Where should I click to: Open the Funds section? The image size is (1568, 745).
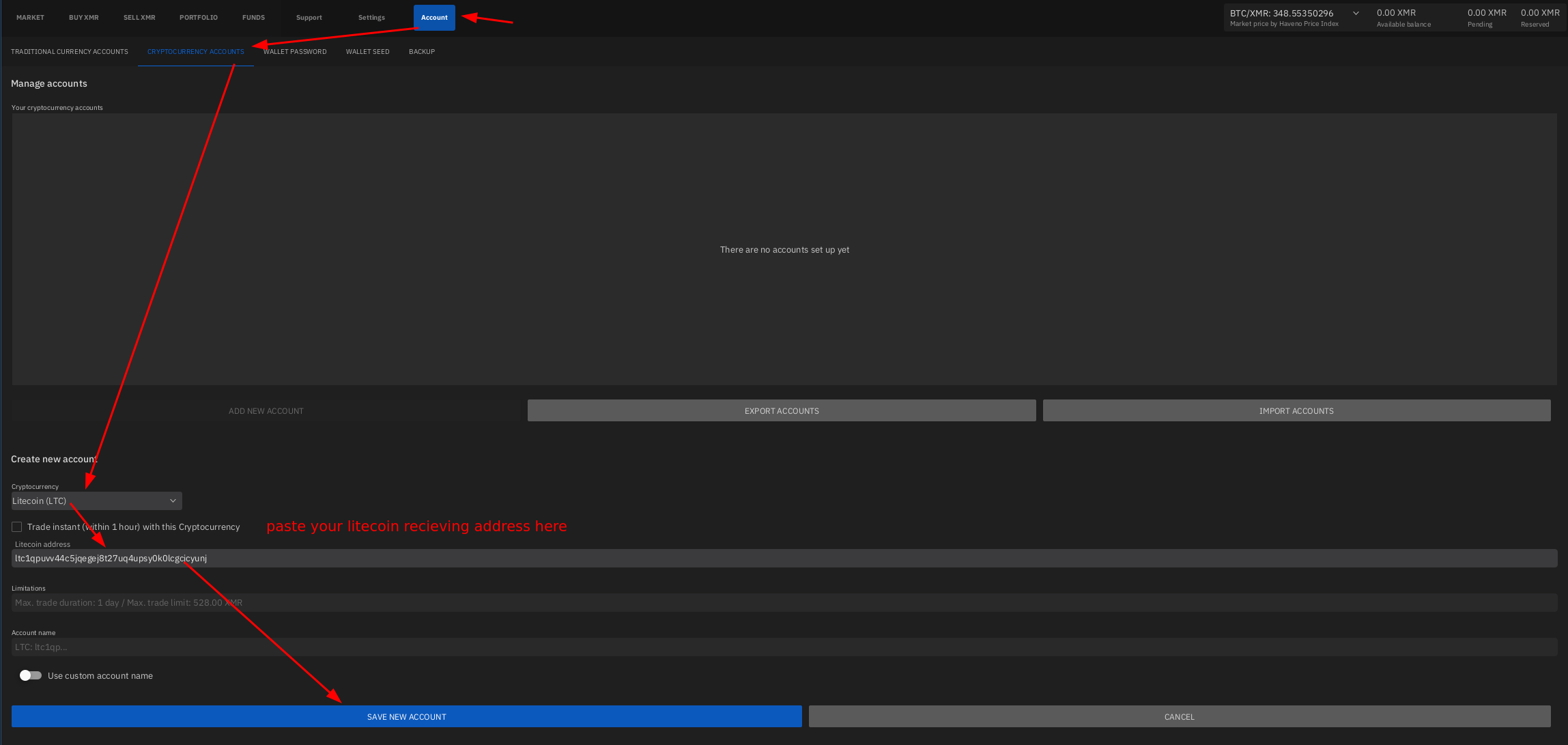point(253,18)
